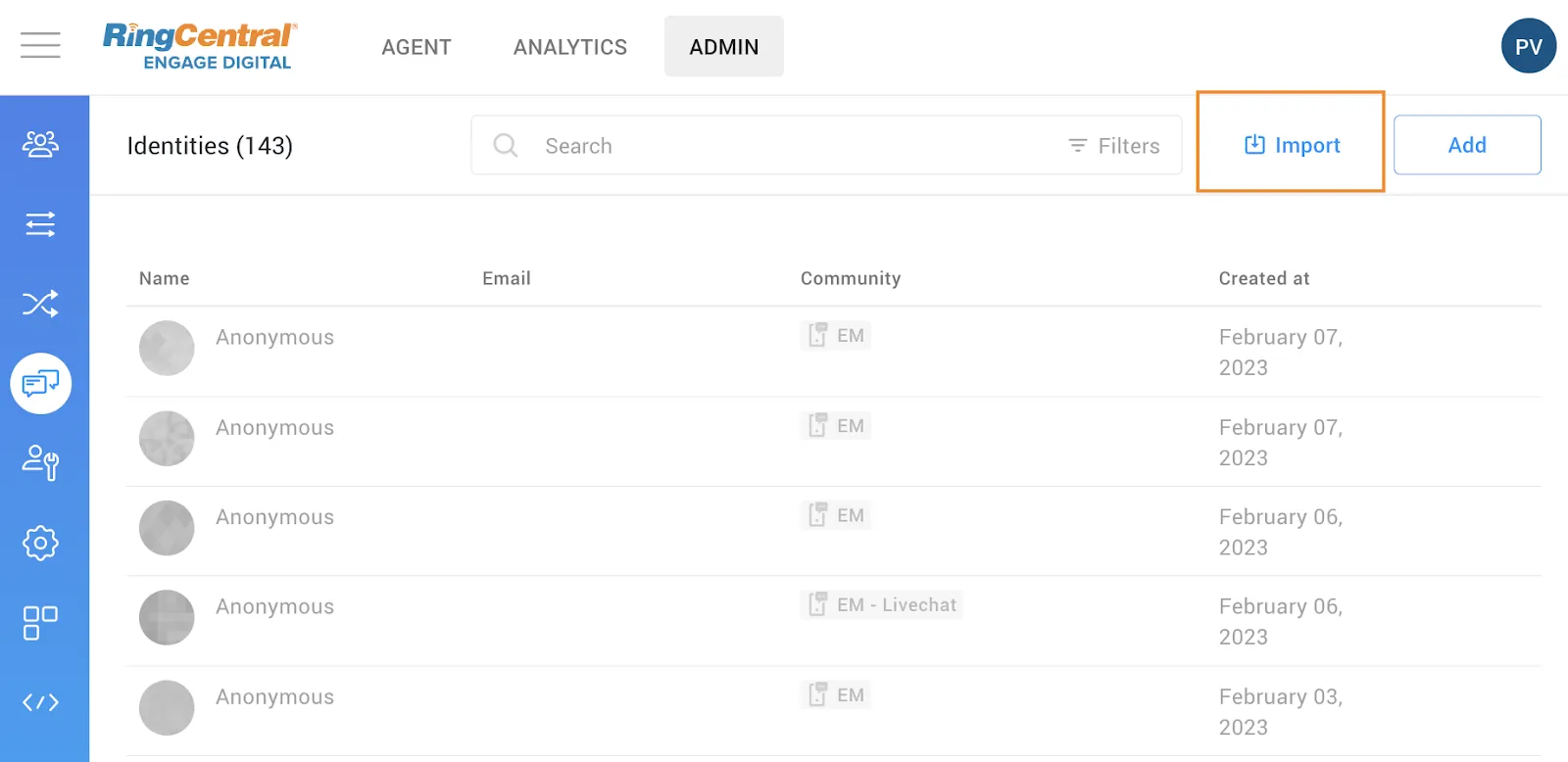This screenshot has height=762, width=1568.
Task: Open the hamburger navigation menu
Action: coord(40,45)
